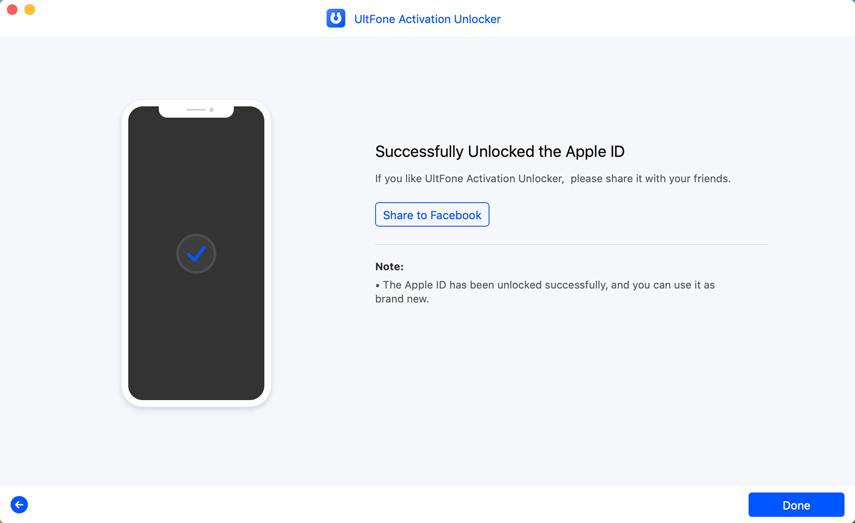Screen dimensions: 855x523
Task: Click the dark phone screen illustration
Action: point(196,330)
